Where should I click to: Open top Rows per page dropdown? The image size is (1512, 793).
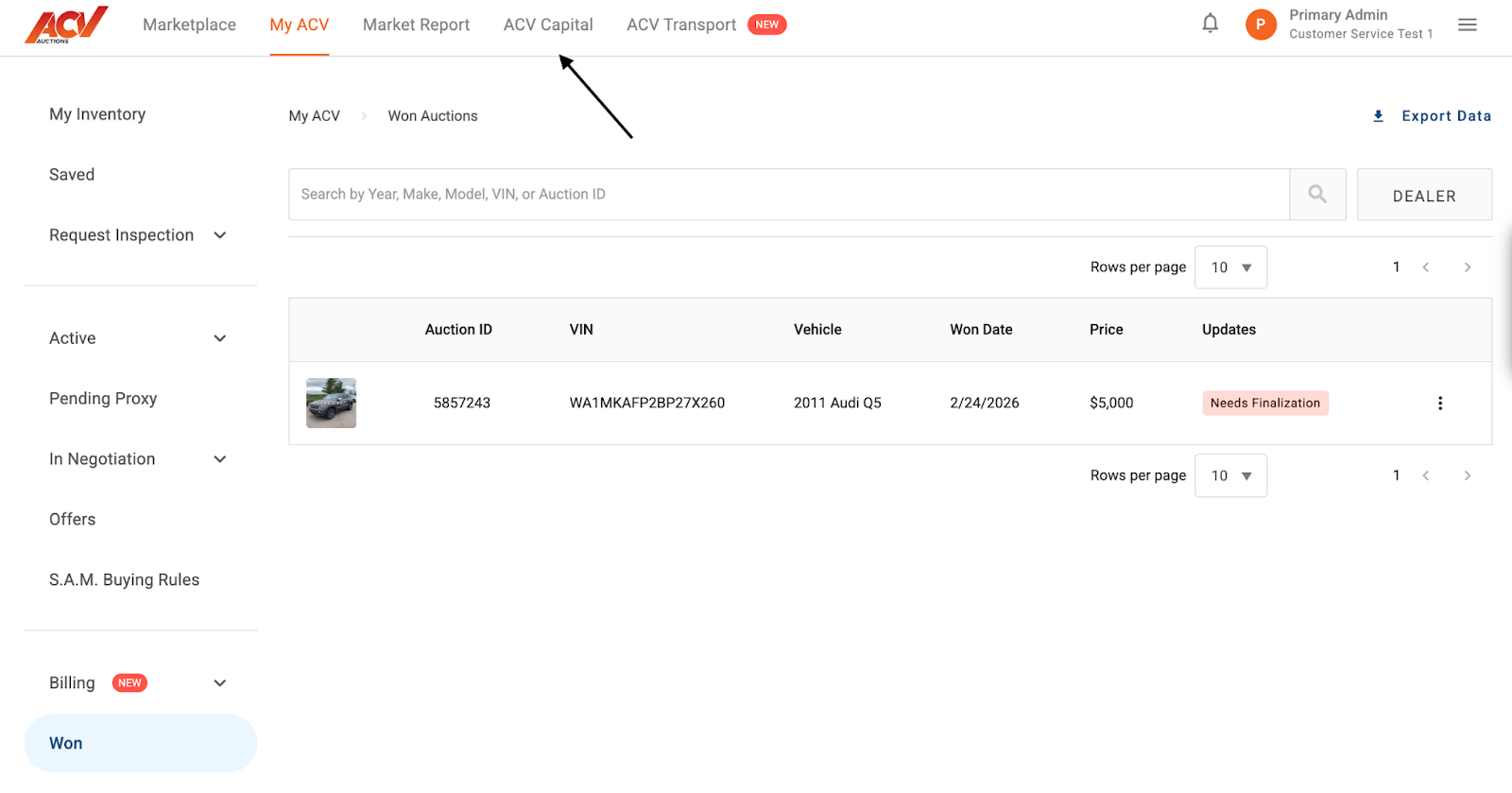point(1230,267)
